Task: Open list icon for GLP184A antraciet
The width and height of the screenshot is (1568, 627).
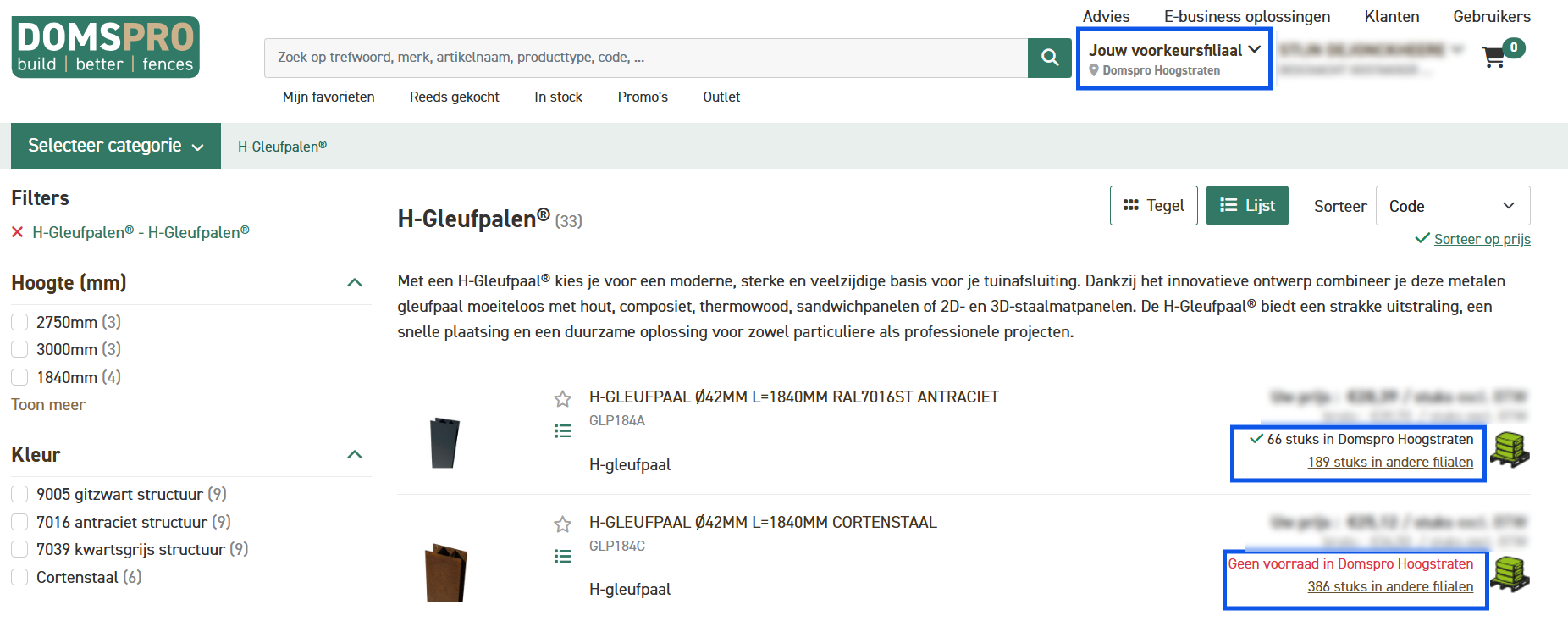Action: [x=563, y=431]
